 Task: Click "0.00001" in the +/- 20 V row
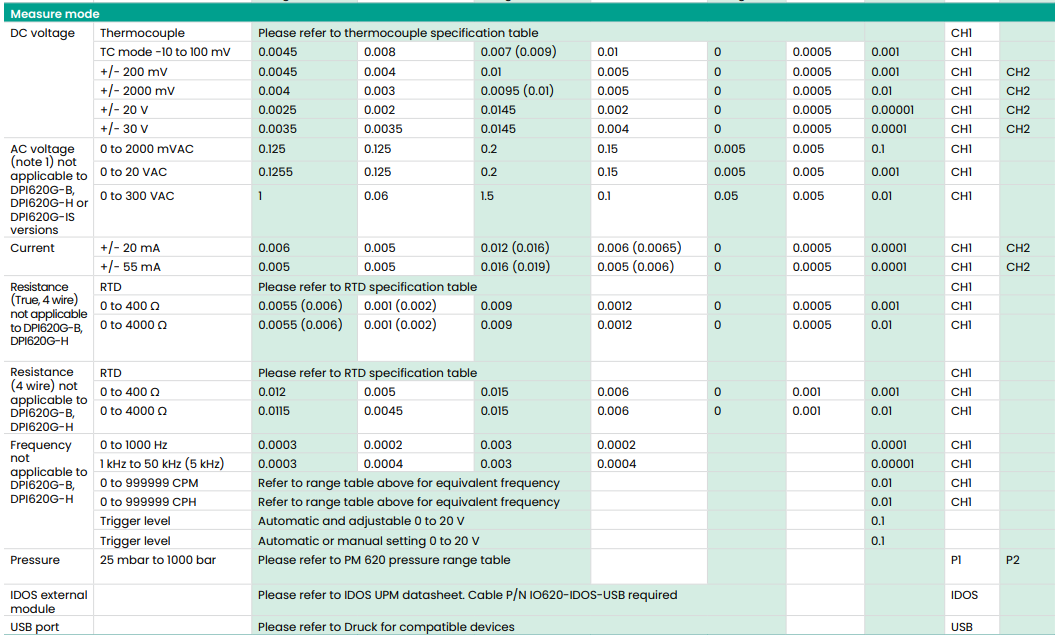coord(892,109)
